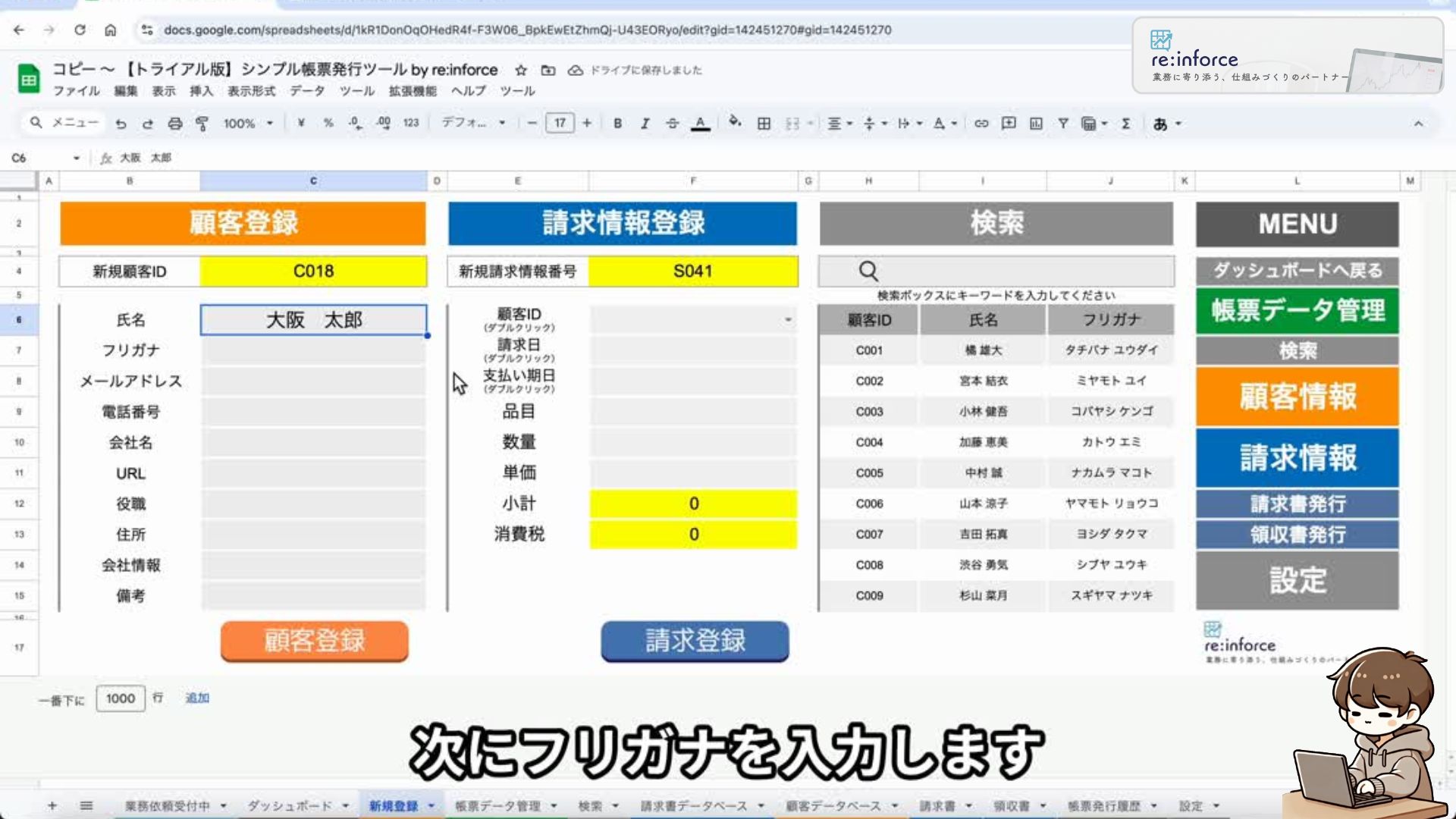Collapse the toolbar with chevron
The height and width of the screenshot is (819, 1456).
click(1418, 124)
